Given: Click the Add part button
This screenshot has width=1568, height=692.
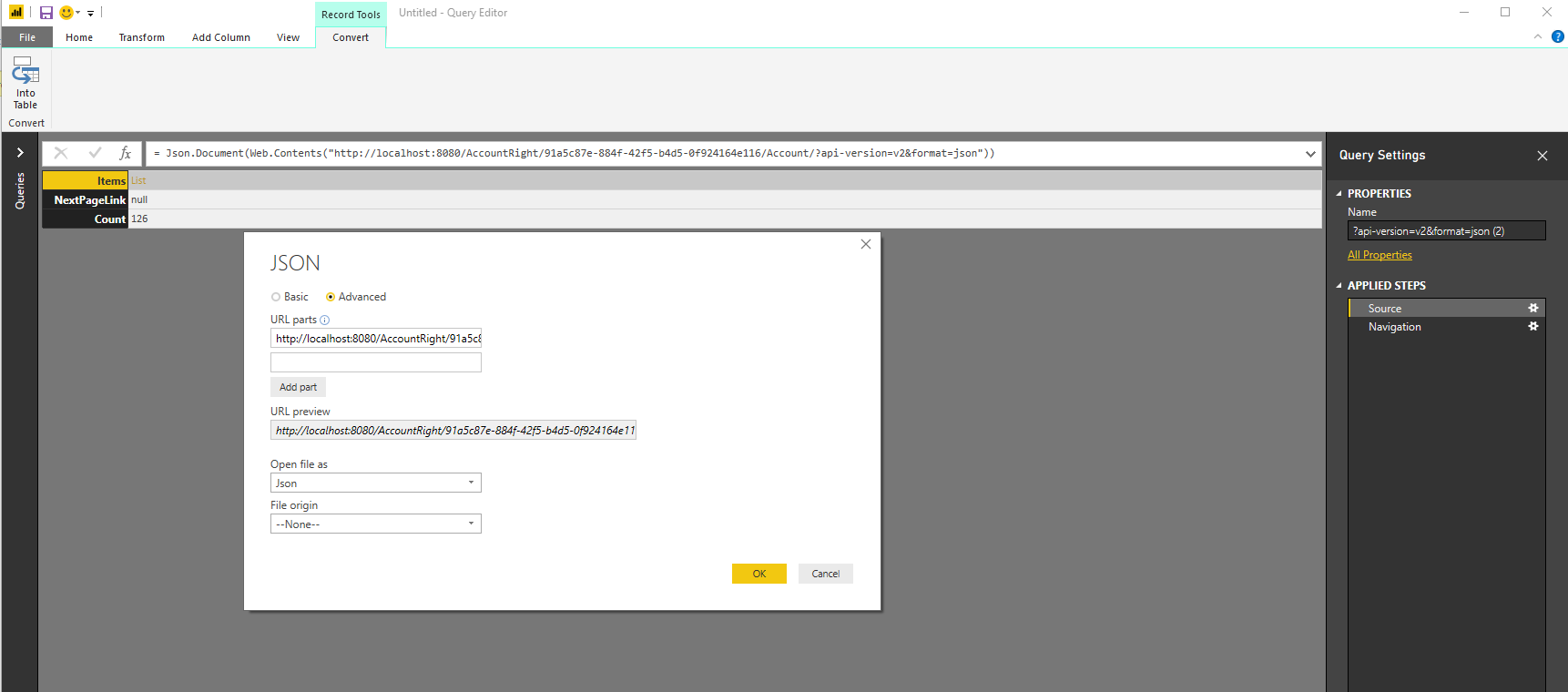Looking at the screenshot, I should [x=298, y=387].
